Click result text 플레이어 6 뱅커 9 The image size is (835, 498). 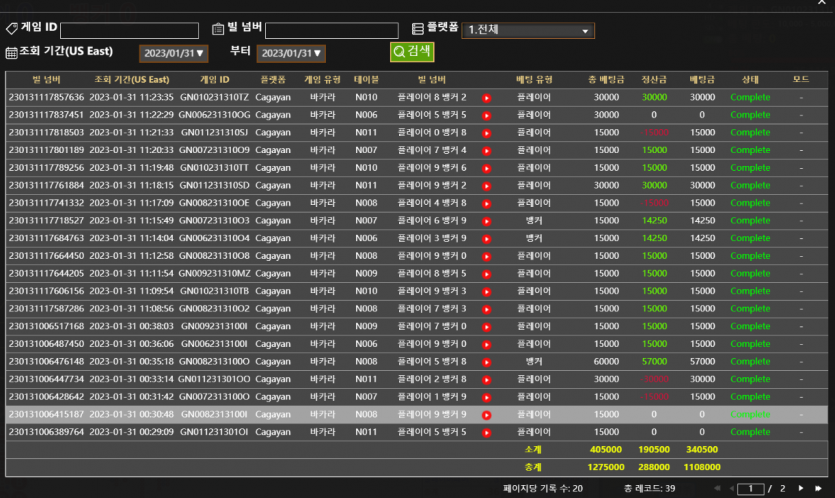[432, 221]
